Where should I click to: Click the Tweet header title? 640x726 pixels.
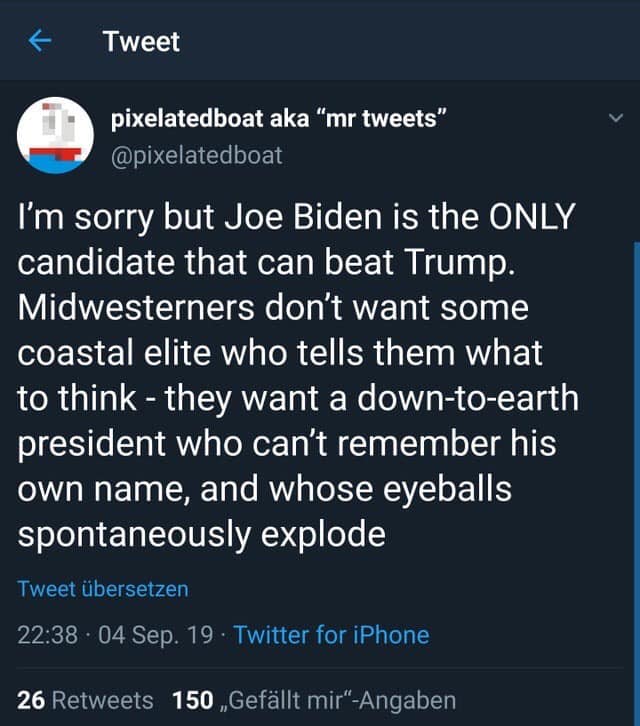[141, 42]
